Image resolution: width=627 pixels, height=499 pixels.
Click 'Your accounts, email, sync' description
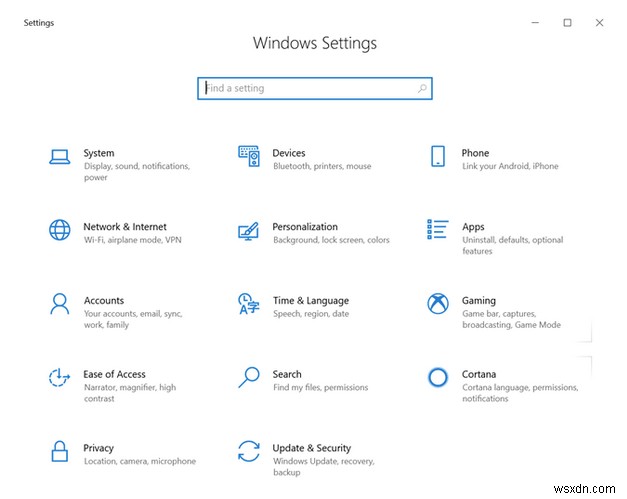(133, 319)
